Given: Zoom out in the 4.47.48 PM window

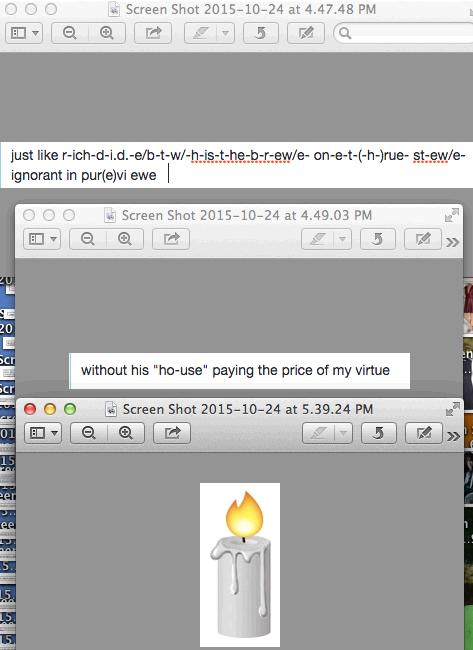Looking at the screenshot, I should pos(70,33).
